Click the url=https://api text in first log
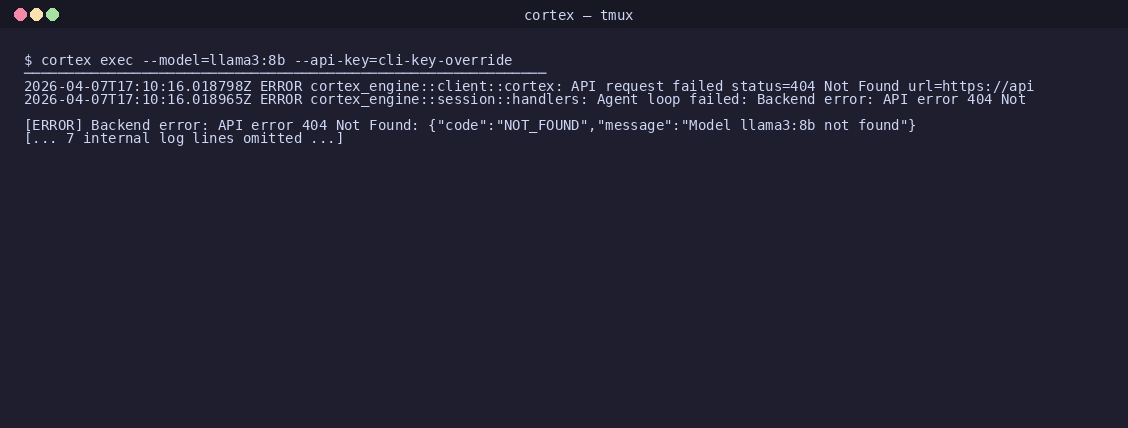Image resolution: width=1128 pixels, height=428 pixels. coord(970,86)
